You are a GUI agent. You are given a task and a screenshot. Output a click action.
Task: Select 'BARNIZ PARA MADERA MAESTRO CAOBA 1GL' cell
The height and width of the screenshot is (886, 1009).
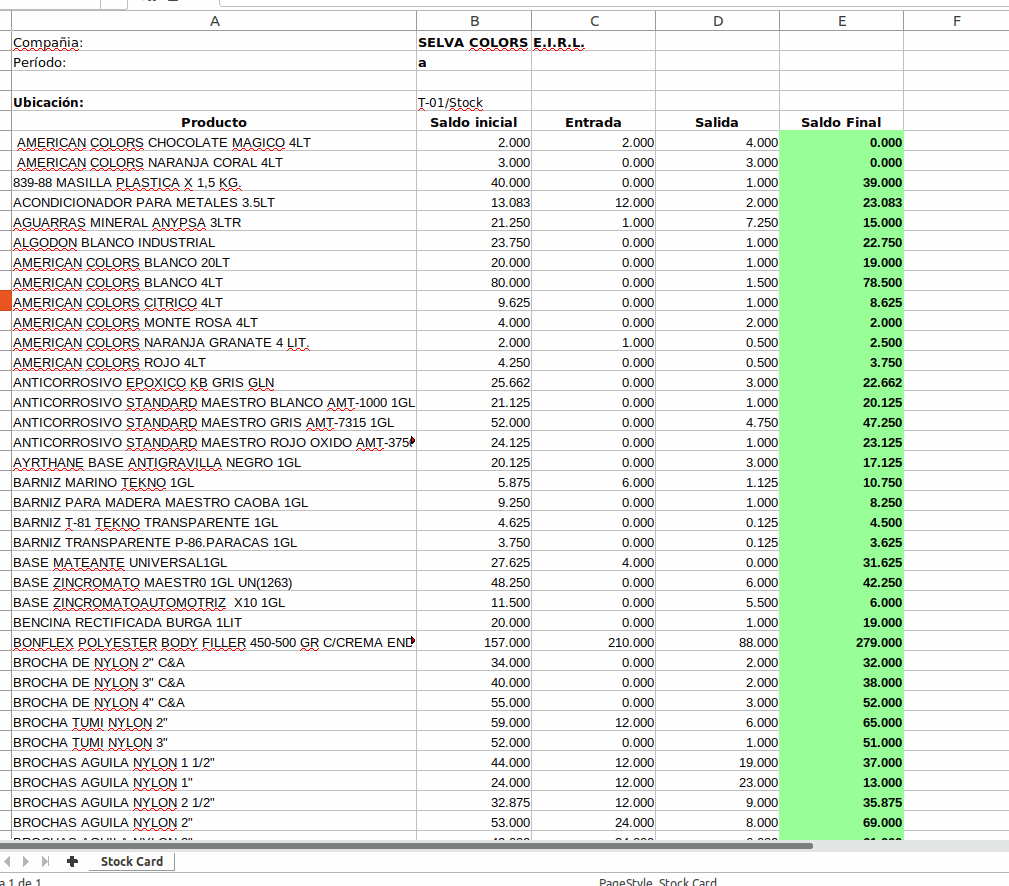[214, 502]
